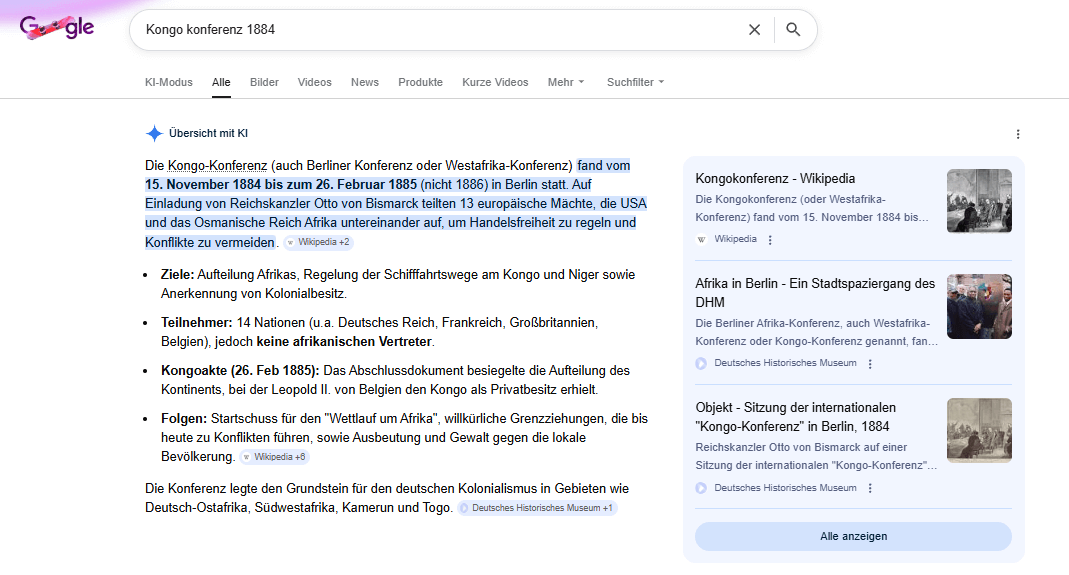Viewport: 1069px width, 575px height.
Task: Expand the Wikipedia +6 source chip
Action: click(x=274, y=457)
